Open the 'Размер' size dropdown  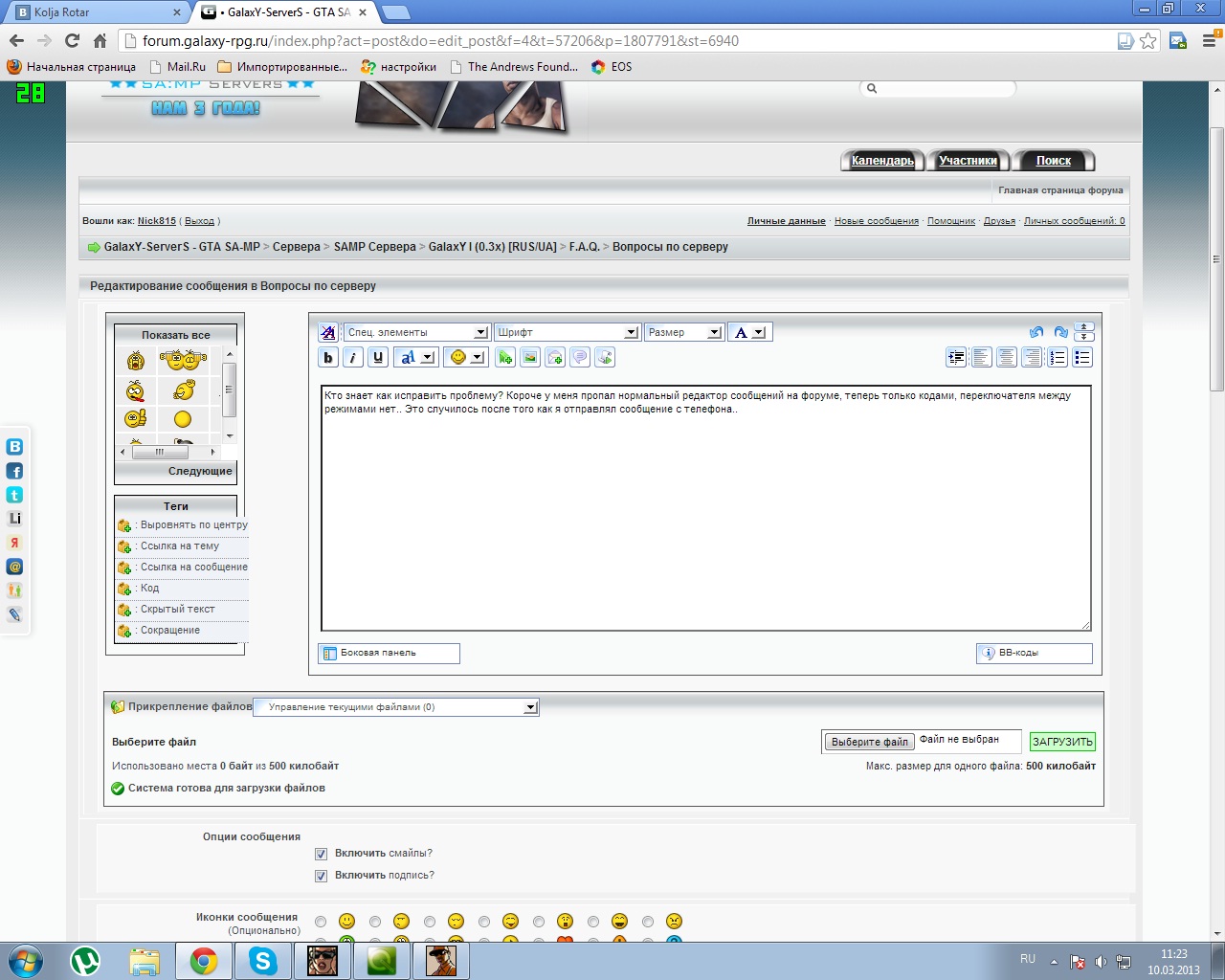pyautogui.click(x=683, y=332)
